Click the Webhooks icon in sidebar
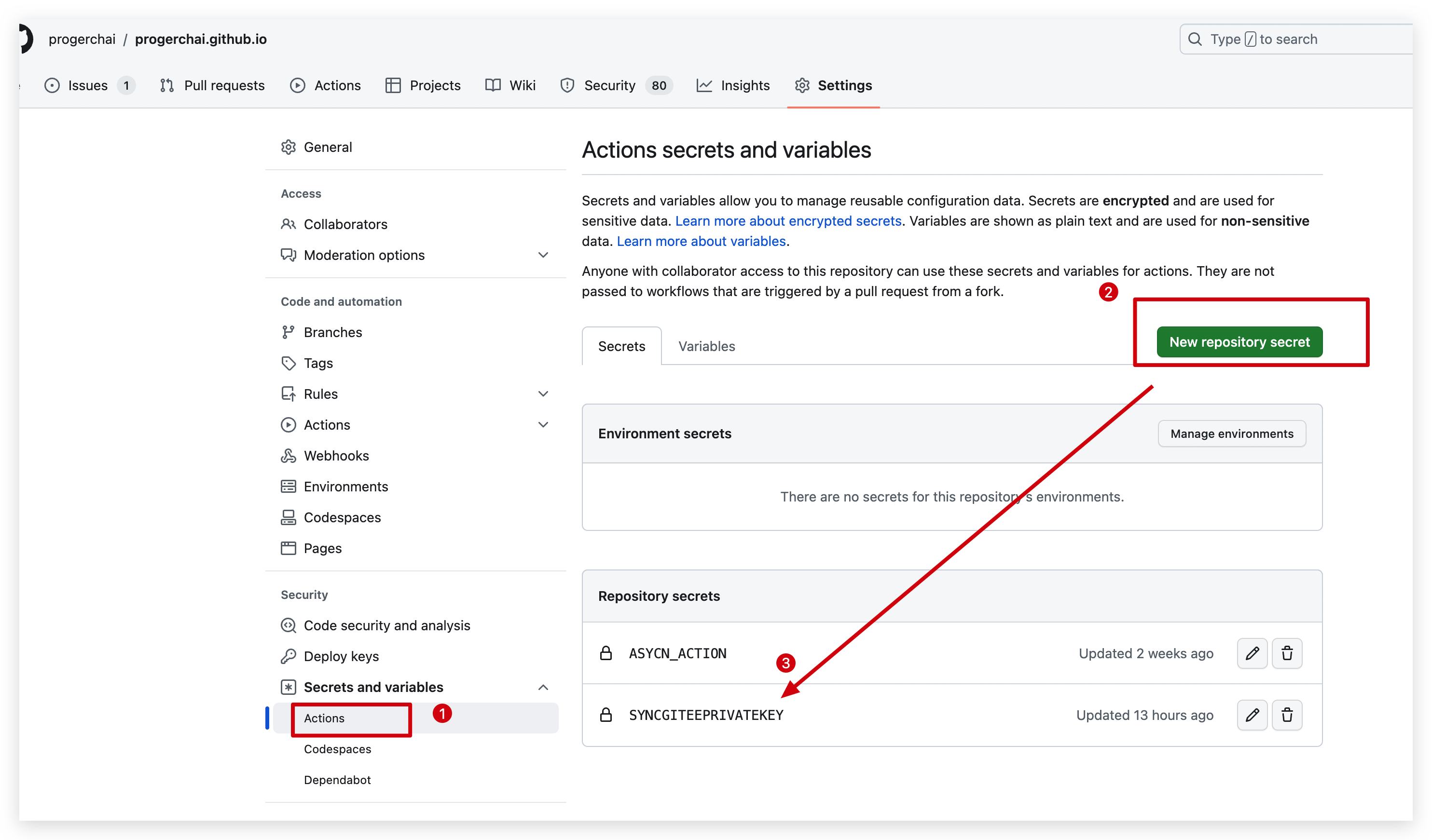 pos(288,456)
